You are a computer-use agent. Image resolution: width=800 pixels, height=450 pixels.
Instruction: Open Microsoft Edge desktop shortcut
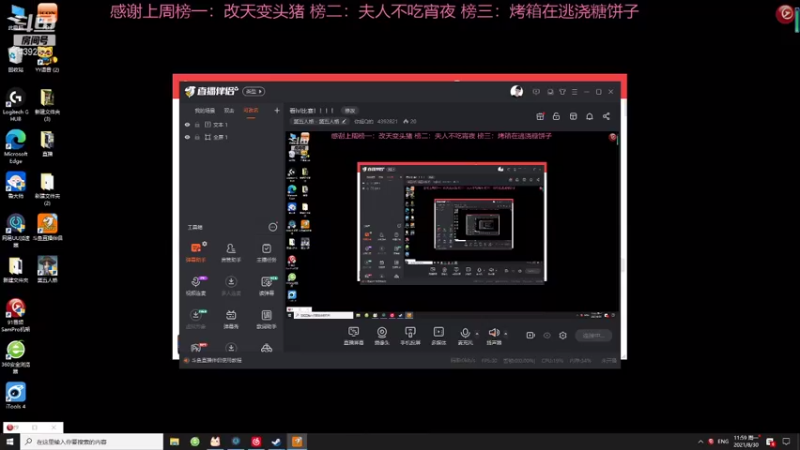pyautogui.click(x=16, y=146)
